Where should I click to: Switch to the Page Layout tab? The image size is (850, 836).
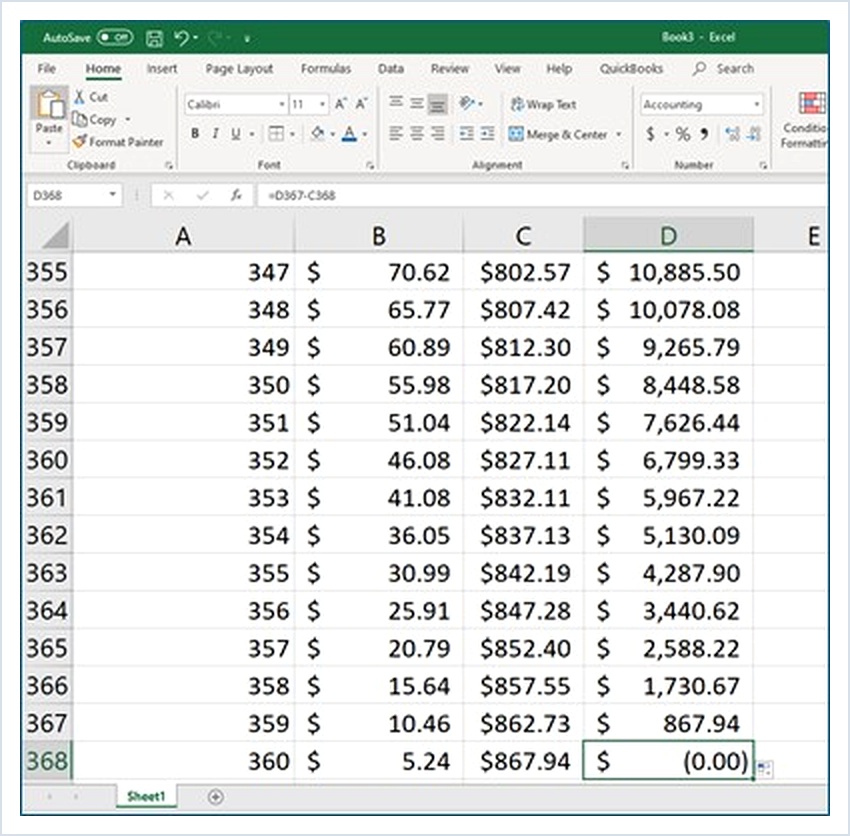[239, 69]
